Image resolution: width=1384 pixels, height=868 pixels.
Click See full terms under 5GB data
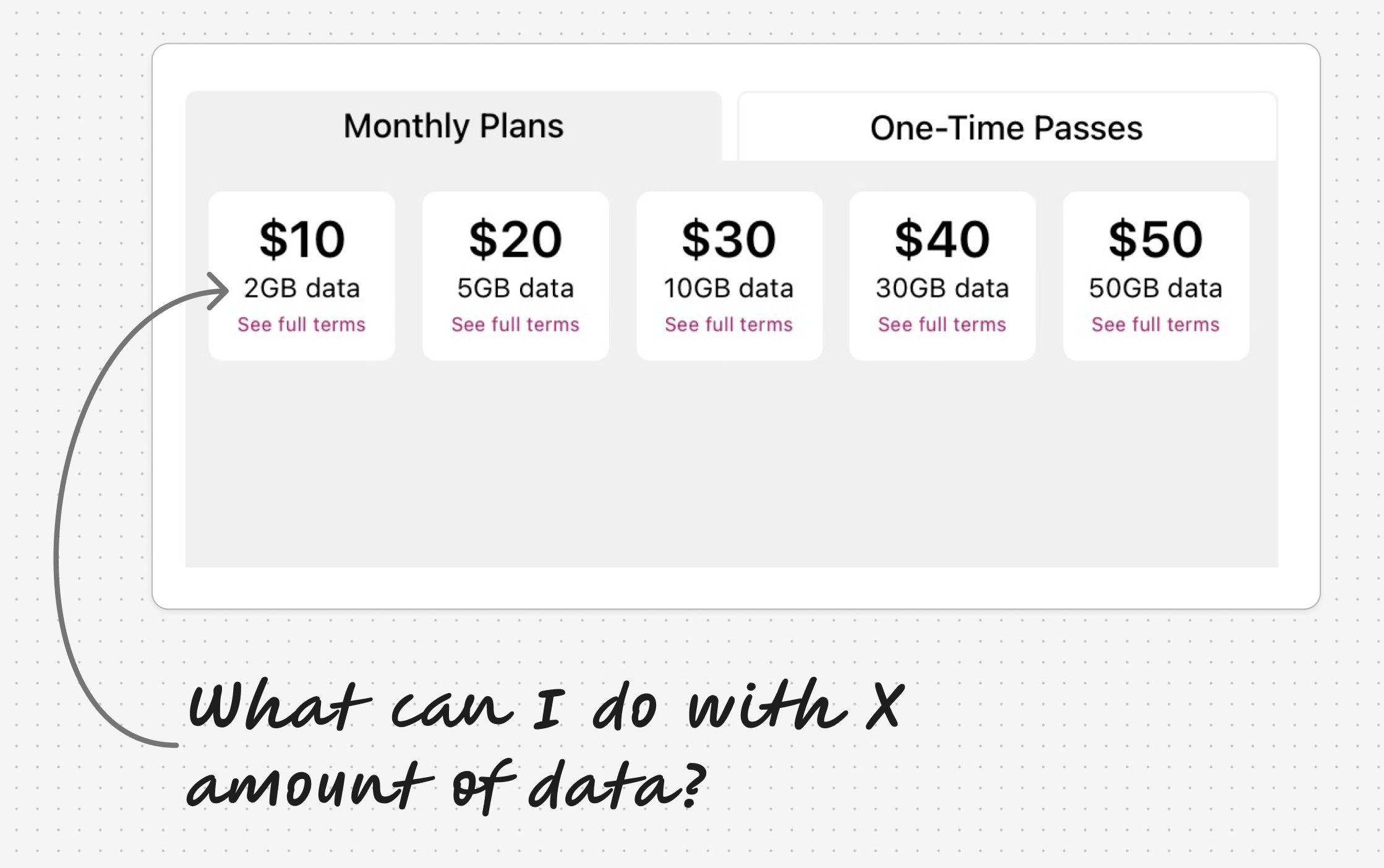(x=515, y=325)
